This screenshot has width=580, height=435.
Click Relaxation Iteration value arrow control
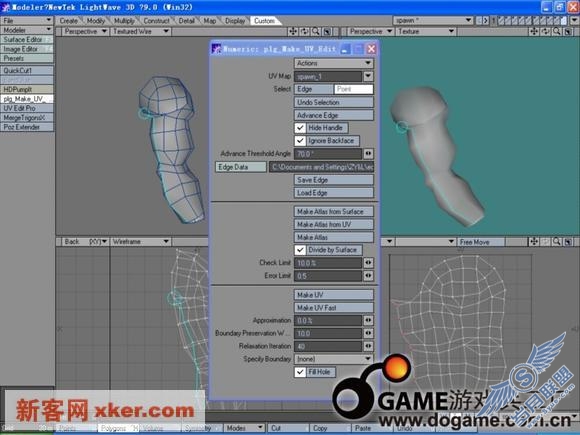pos(368,346)
